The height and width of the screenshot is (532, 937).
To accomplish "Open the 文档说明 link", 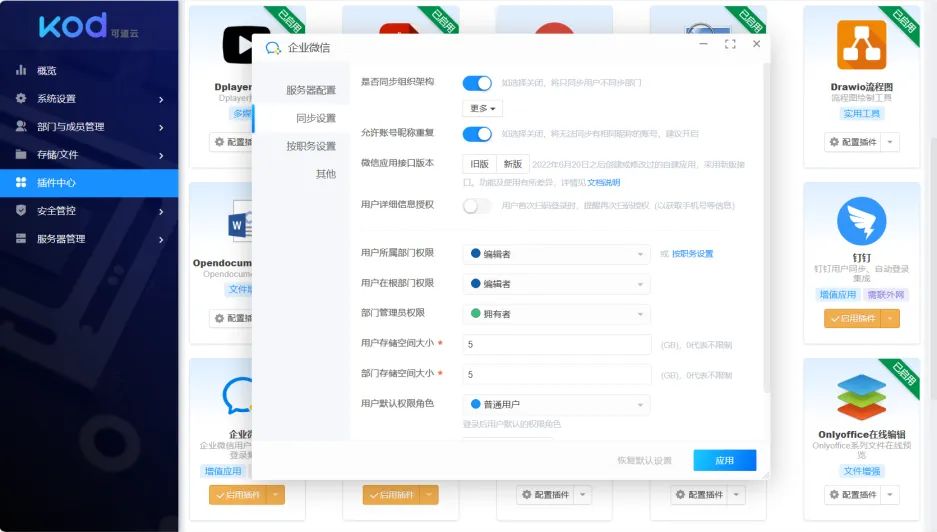I will pyautogui.click(x=604, y=182).
